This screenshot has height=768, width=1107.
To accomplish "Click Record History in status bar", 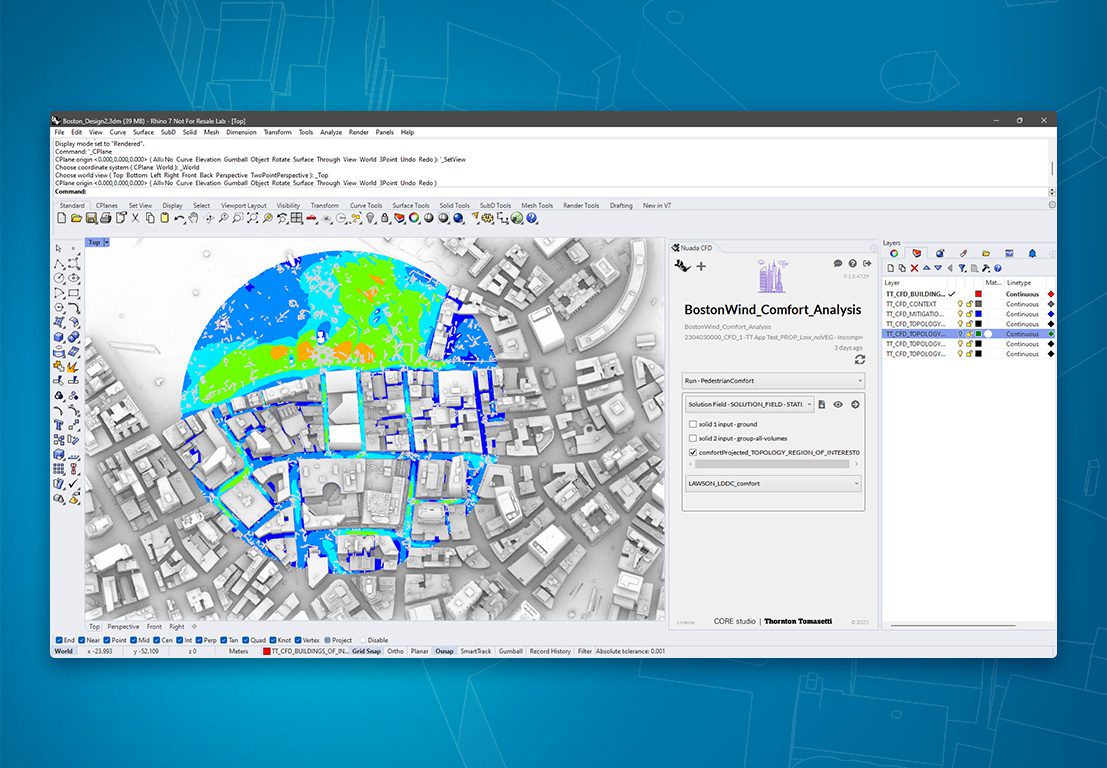I will (550, 651).
